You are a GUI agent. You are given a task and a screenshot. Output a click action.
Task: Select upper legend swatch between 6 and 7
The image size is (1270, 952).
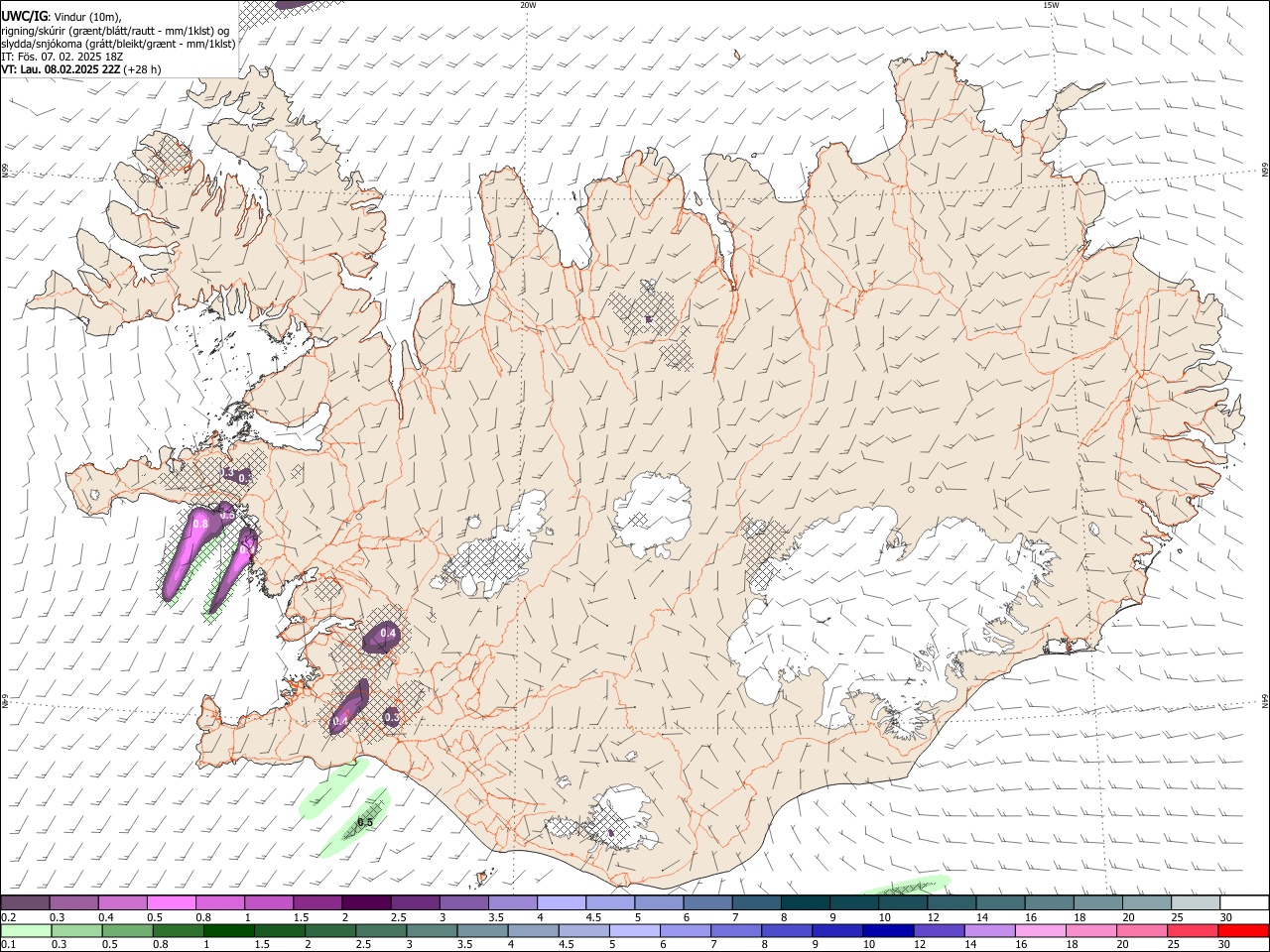[707, 902]
